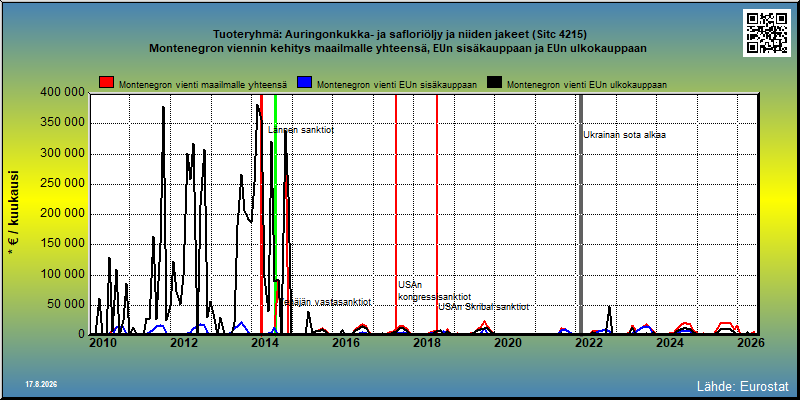Click the x-axis year label 2024

(669, 343)
